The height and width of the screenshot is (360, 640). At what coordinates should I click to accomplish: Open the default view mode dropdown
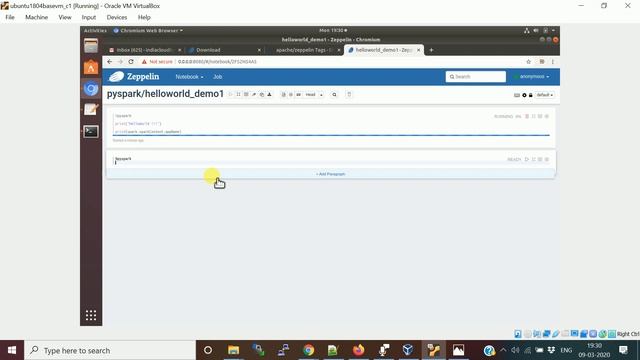544,95
